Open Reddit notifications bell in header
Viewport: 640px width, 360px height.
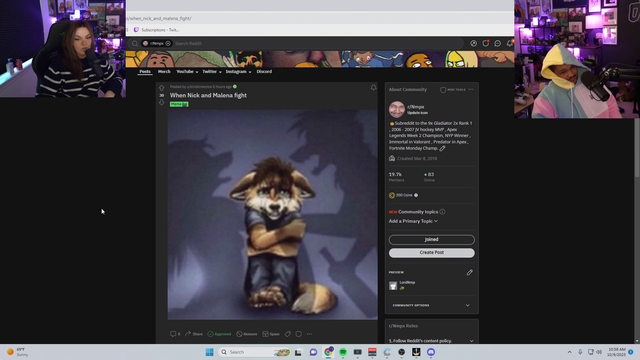tap(510, 43)
